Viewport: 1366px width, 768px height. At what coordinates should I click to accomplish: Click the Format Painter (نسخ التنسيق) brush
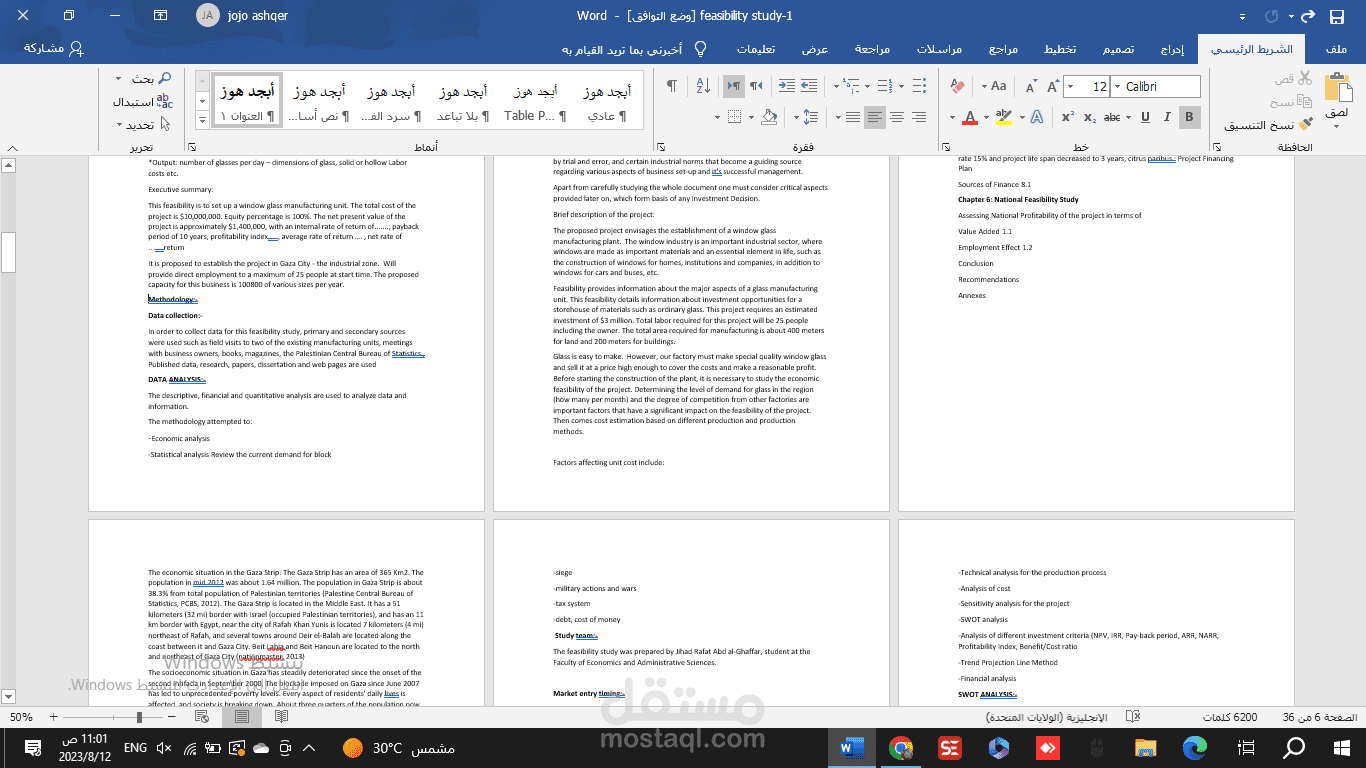tap(1304, 125)
